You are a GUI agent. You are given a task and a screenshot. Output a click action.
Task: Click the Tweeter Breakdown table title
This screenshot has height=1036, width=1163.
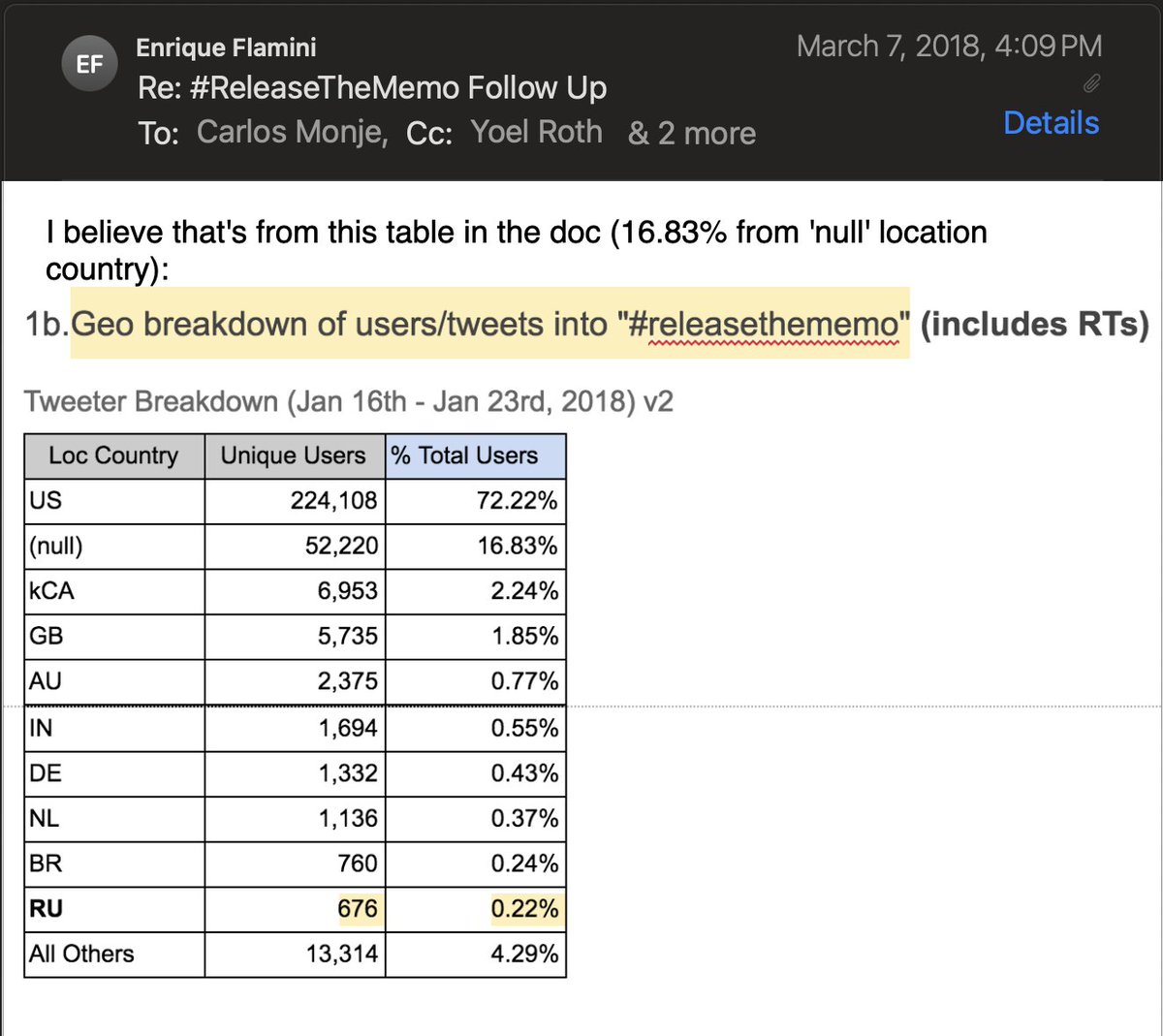348,401
